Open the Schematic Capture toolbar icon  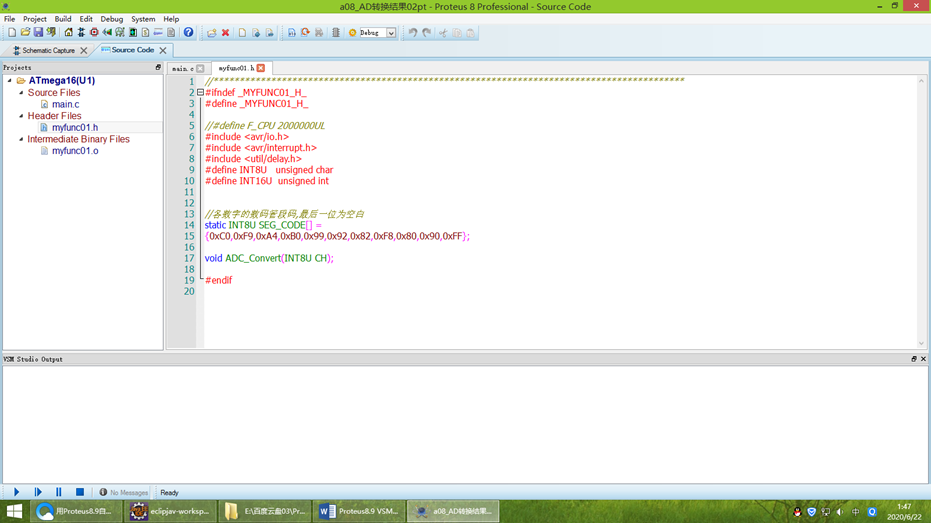click(x=81, y=33)
